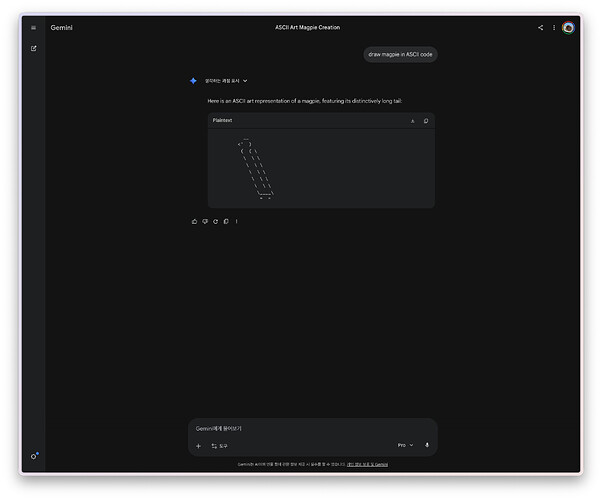Give the response a thumbs up
This screenshot has width=601, height=500.
(194, 221)
